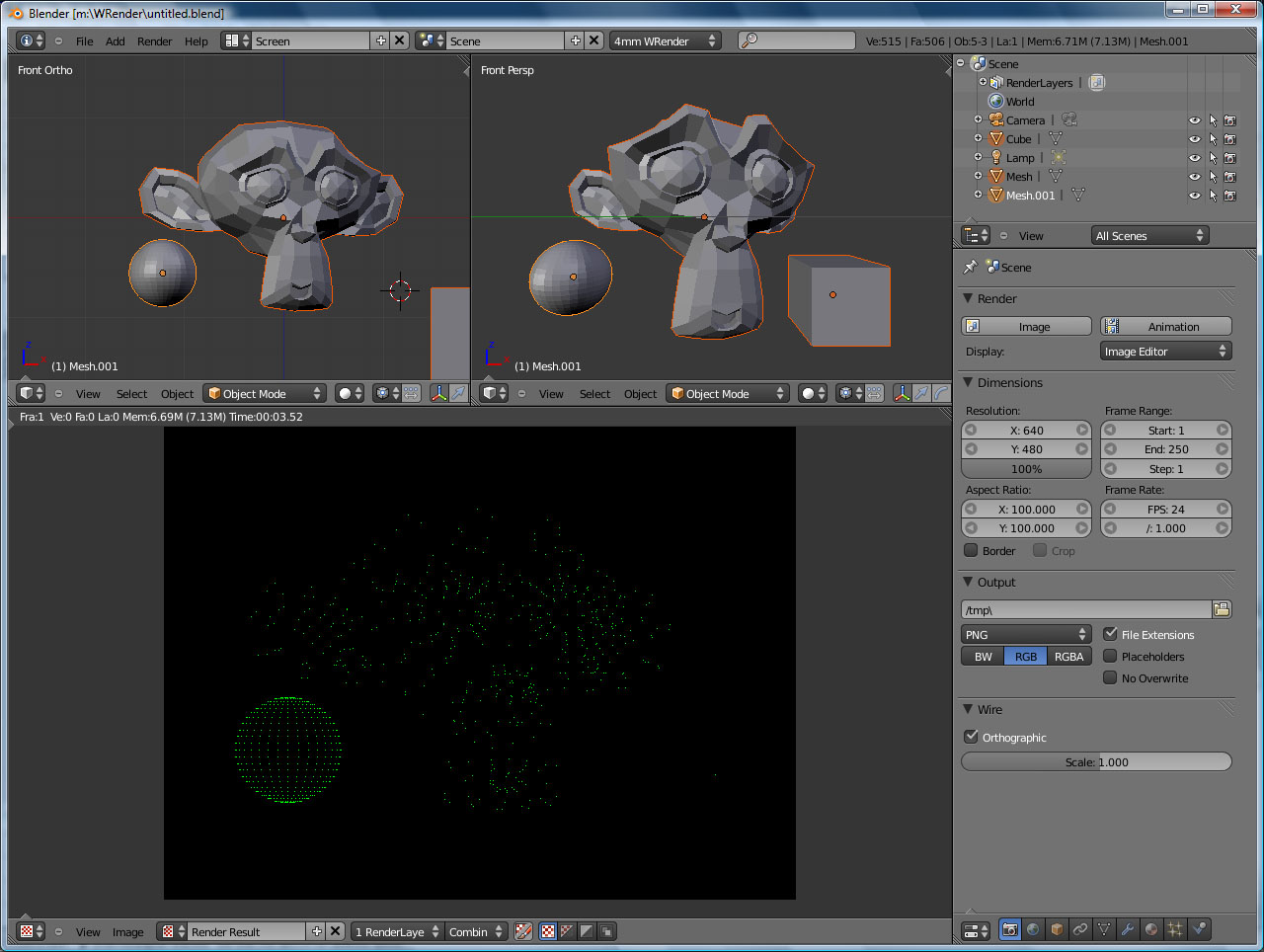Open file browser for output path

click(1222, 609)
